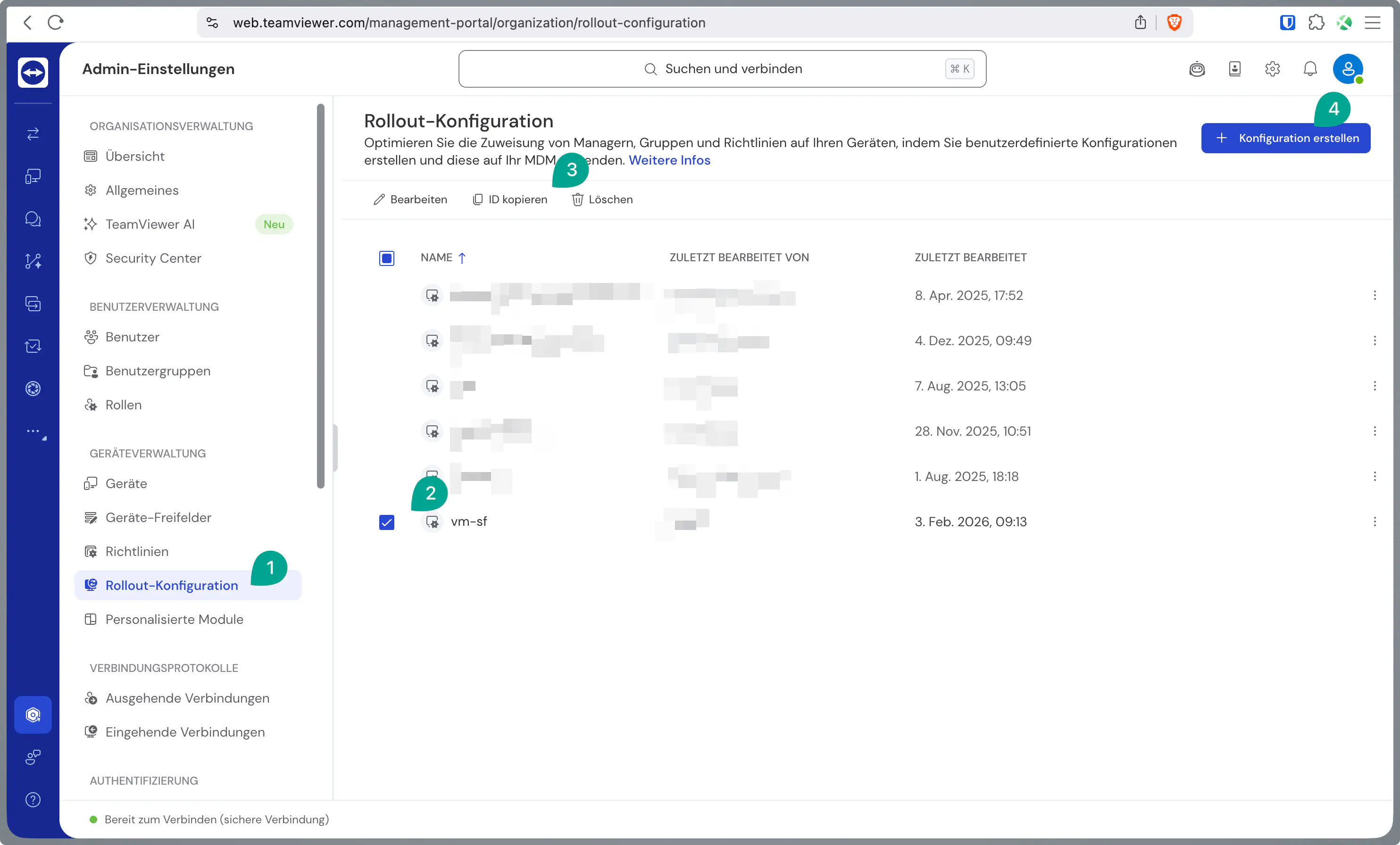The height and width of the screenshot is (845, 1400).
Task: Toggle the select-all header checkbox
Action: click(x=386, y=258)
